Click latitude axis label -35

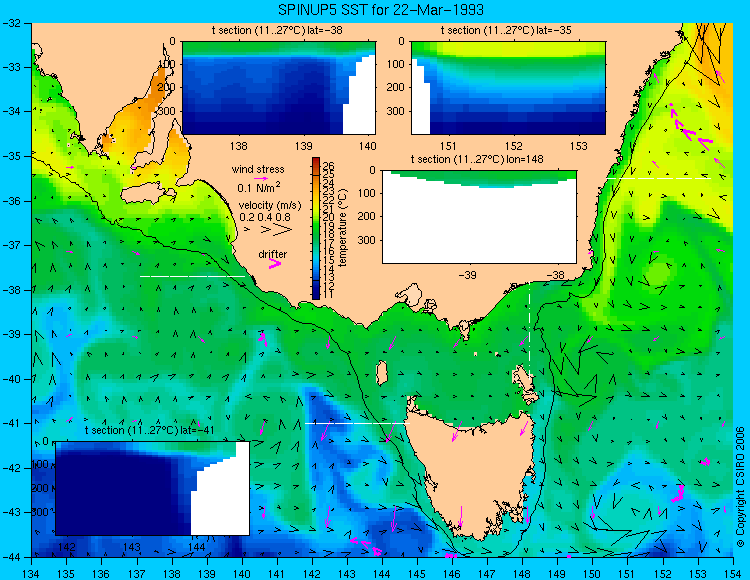(x=10, y=156)
